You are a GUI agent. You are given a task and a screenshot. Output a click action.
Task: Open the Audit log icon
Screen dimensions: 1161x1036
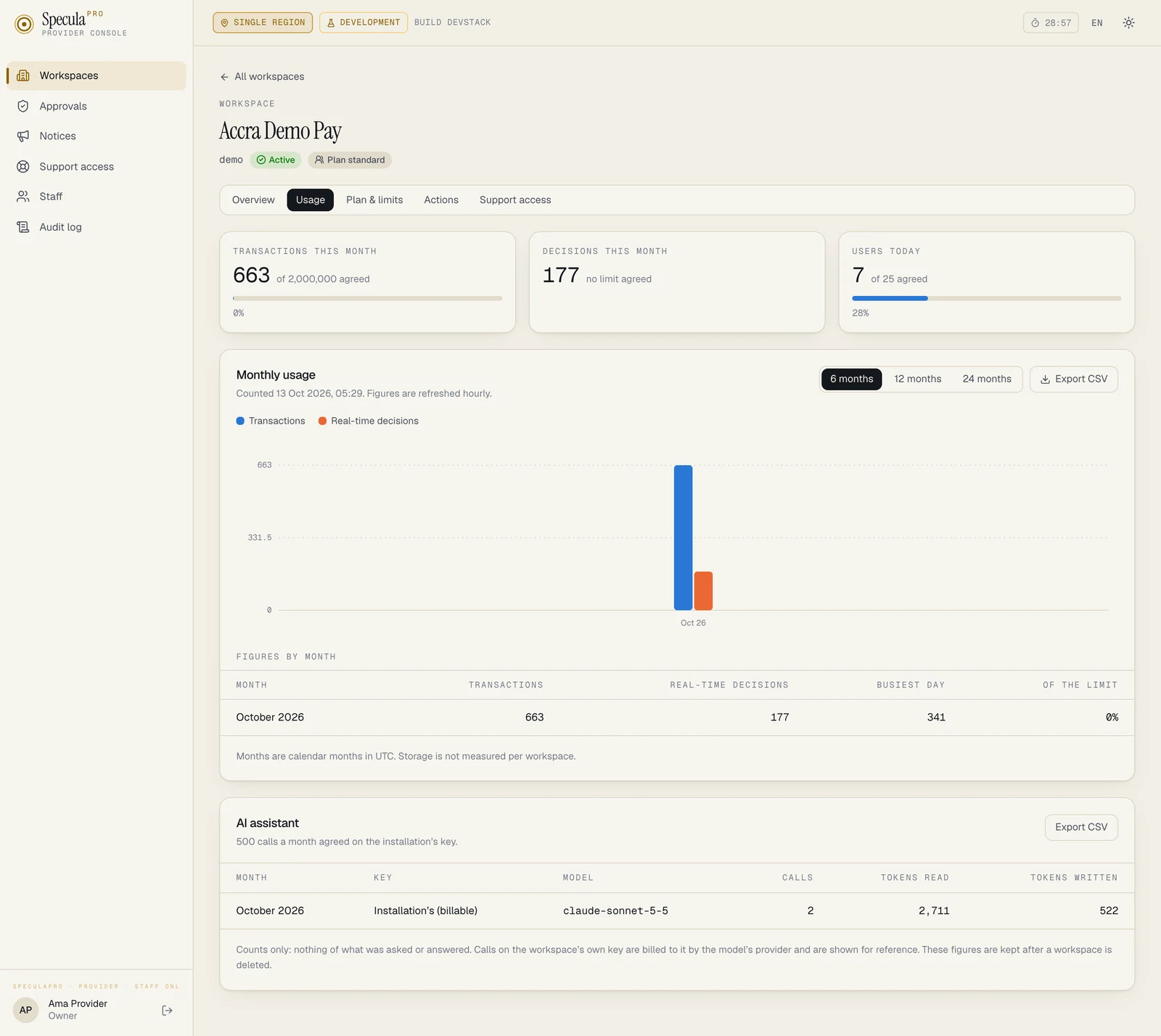coord(23,227)
